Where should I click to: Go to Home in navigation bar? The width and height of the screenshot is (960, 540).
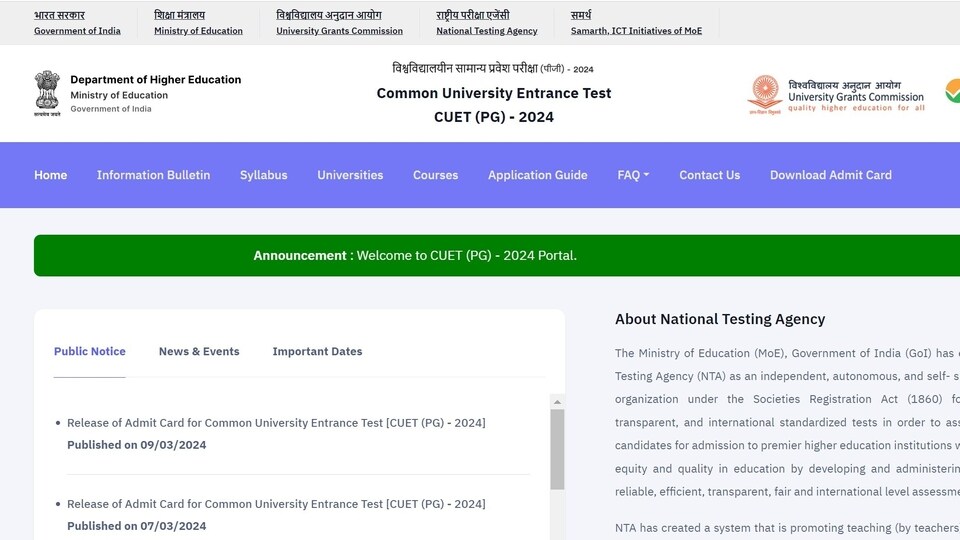50,175
